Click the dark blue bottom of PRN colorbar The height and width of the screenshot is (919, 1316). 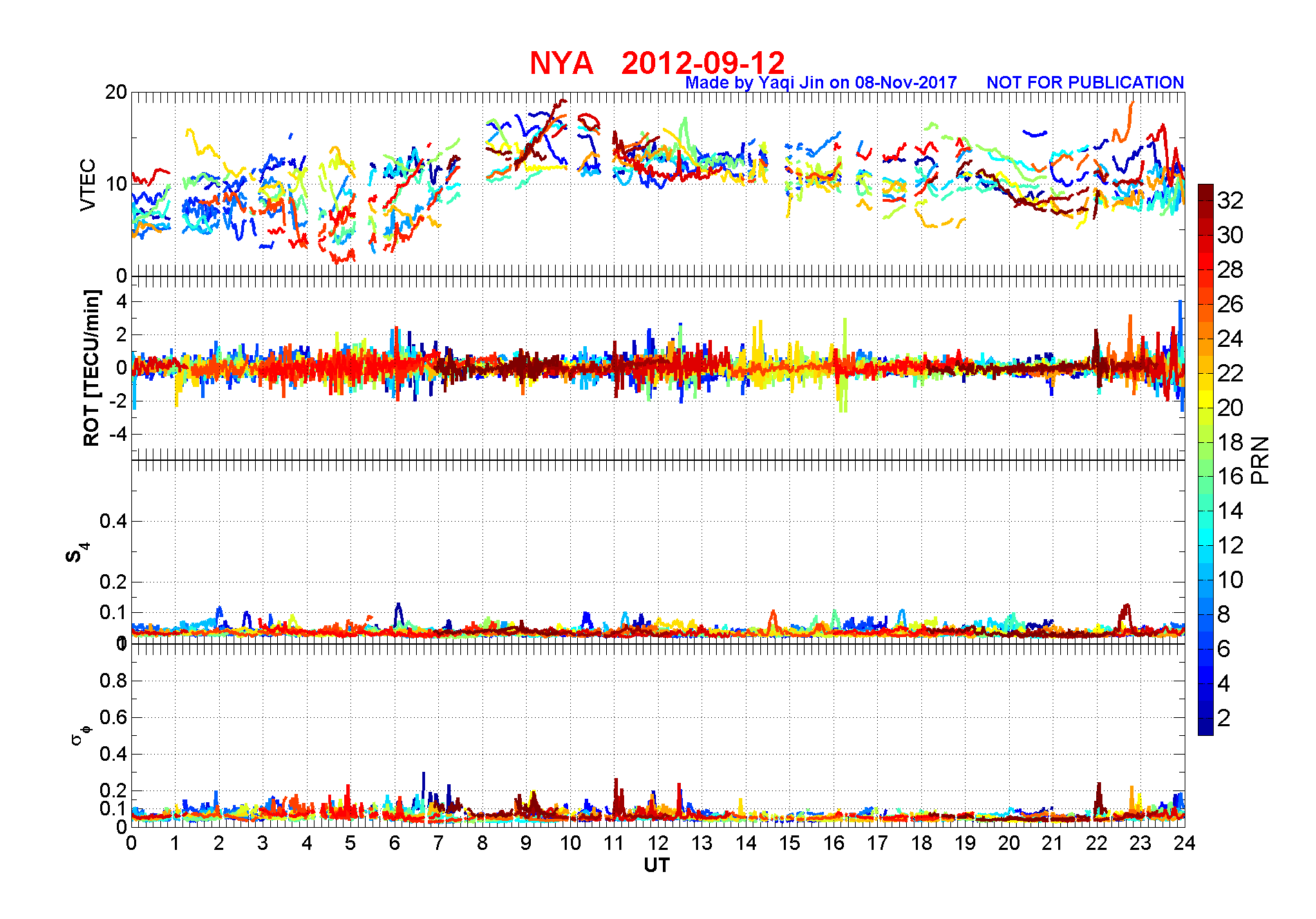click(1205, 727)
